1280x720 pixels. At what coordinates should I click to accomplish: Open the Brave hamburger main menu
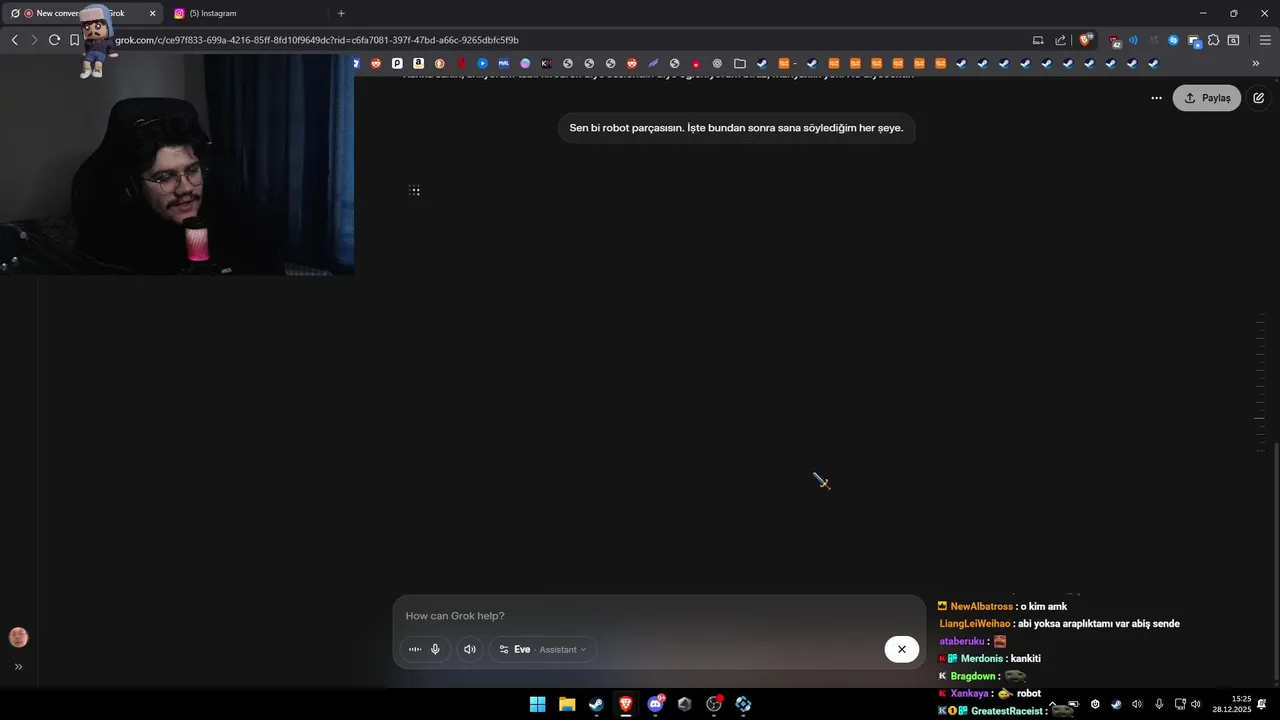1265,40
